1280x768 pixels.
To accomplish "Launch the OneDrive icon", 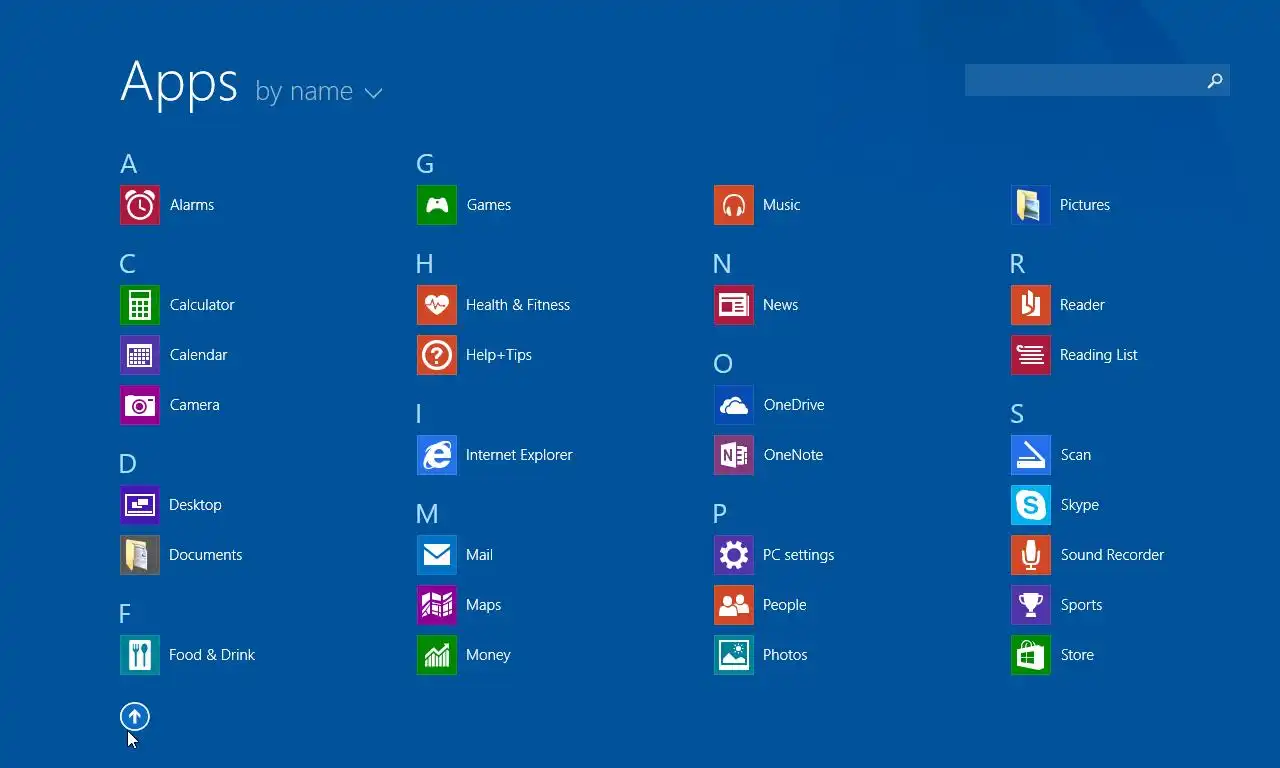I will 734,405.
